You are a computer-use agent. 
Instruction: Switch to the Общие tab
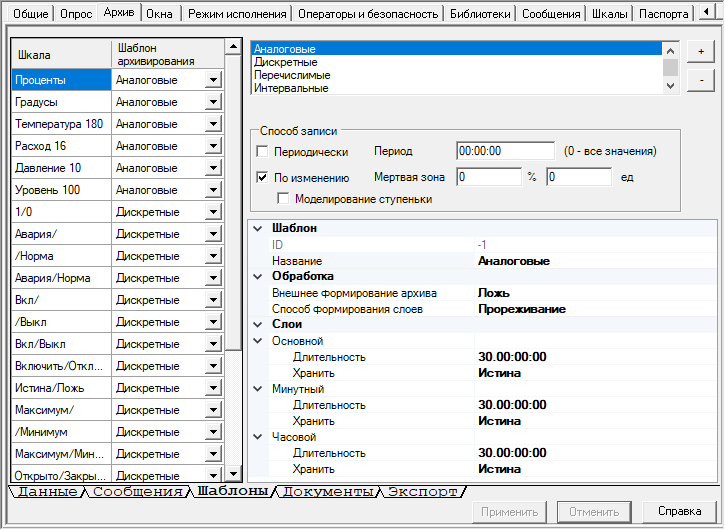tap(31, 13)
